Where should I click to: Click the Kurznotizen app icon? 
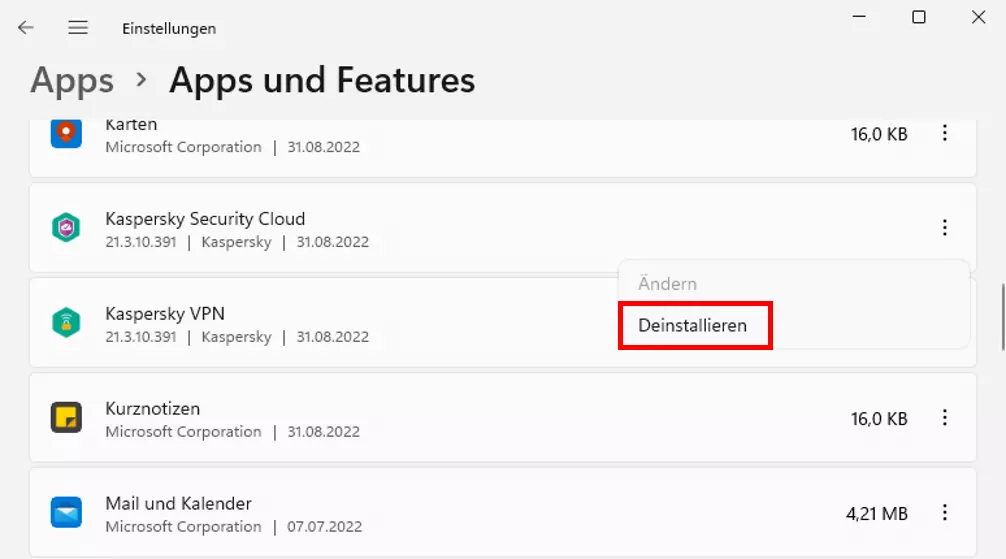[x=66, y=417]
